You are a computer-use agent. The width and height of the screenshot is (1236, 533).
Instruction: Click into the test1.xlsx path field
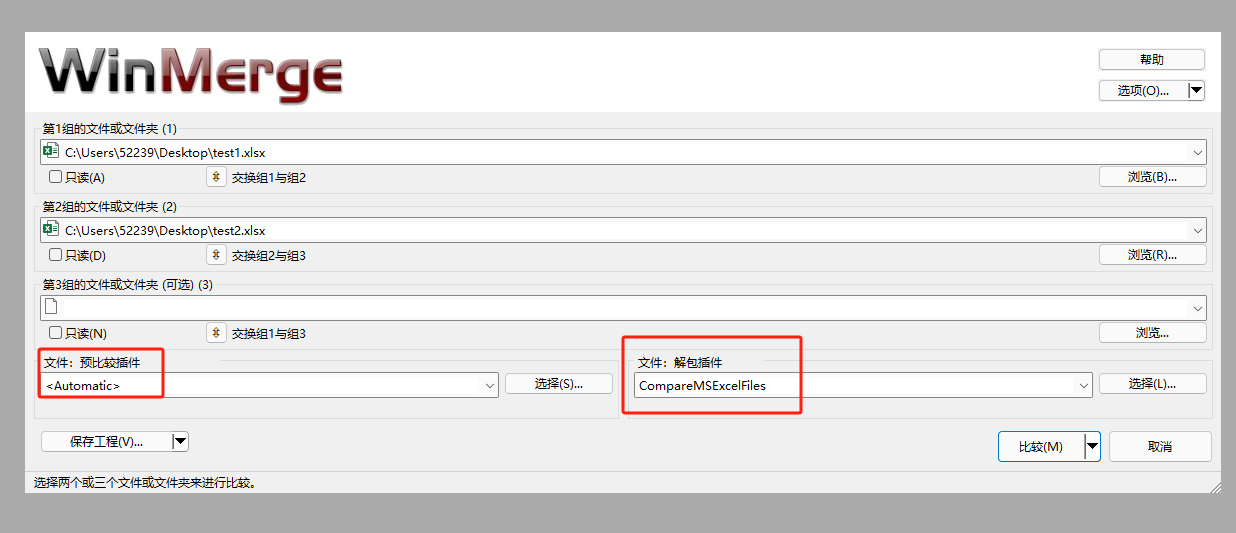pos(623,152)
